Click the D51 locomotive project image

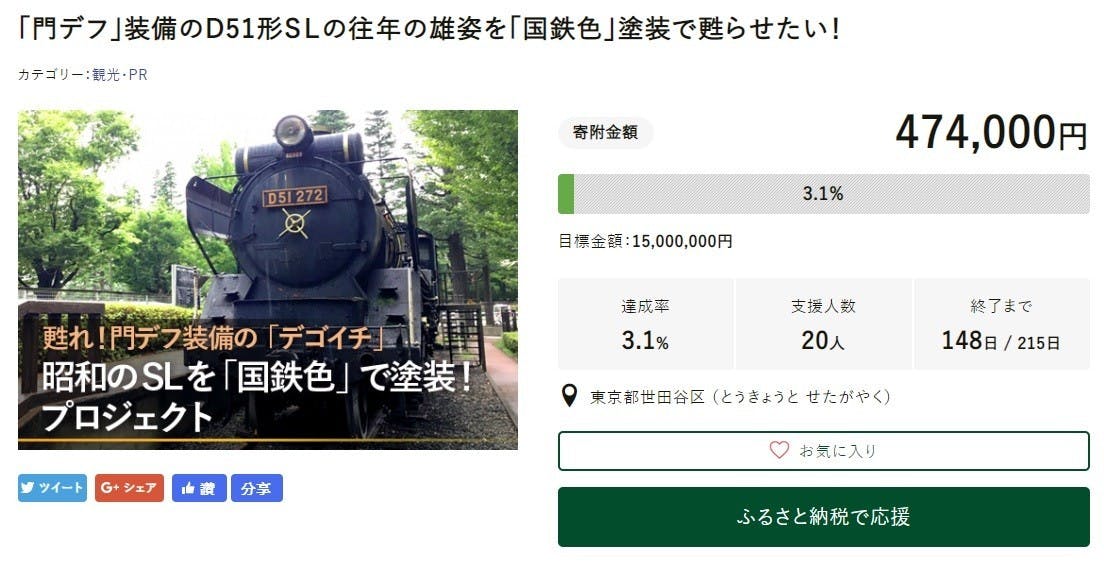[268, 279]
